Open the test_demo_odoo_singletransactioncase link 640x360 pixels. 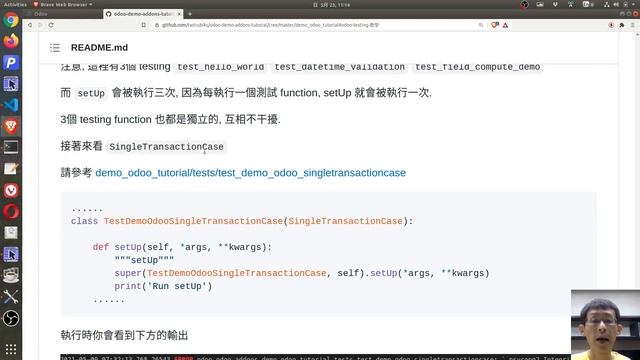(x=251, y=173)
